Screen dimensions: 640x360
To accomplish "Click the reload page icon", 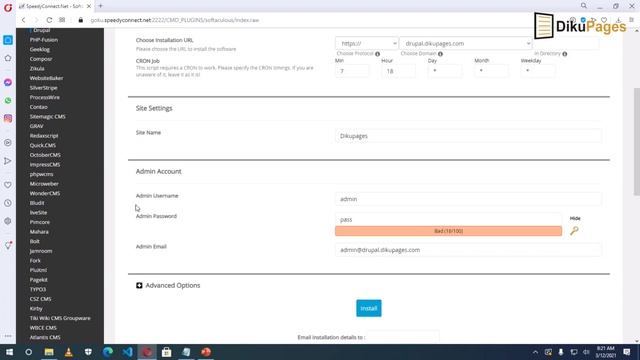I will (49, 20).
